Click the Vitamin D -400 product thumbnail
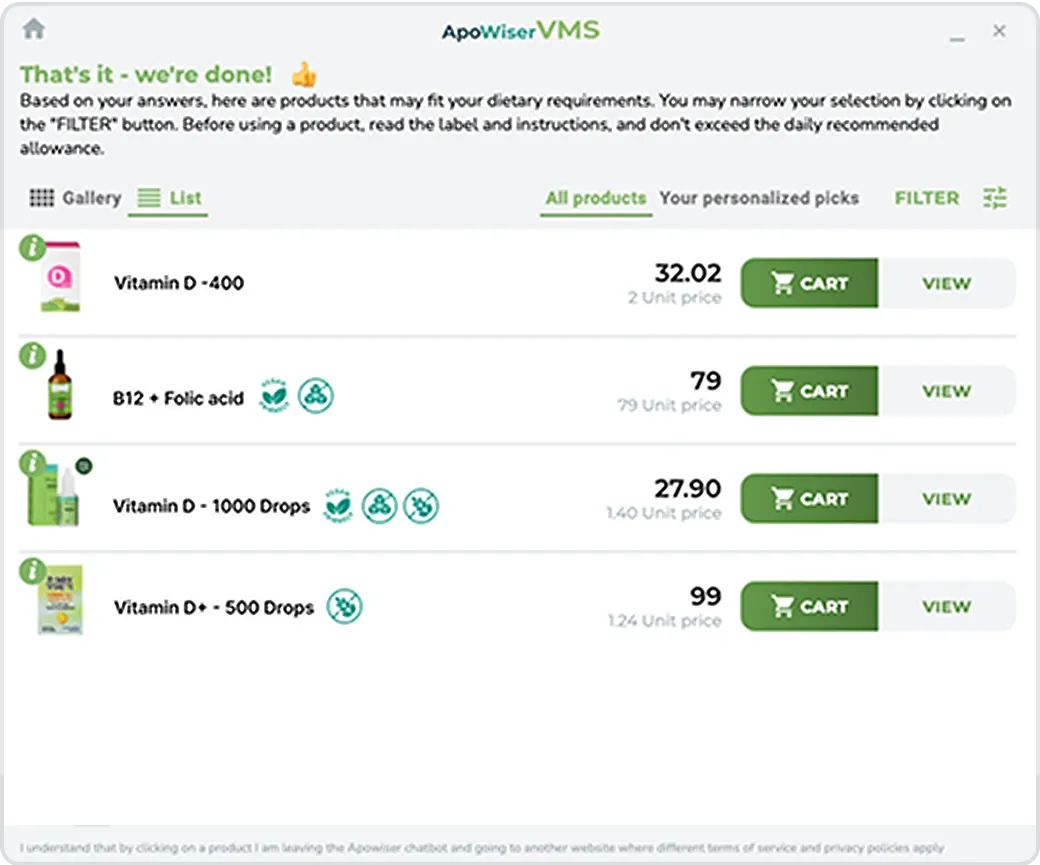Viewport: 1040px width, 865px height. pyautogui.click(x=60, y=277)
